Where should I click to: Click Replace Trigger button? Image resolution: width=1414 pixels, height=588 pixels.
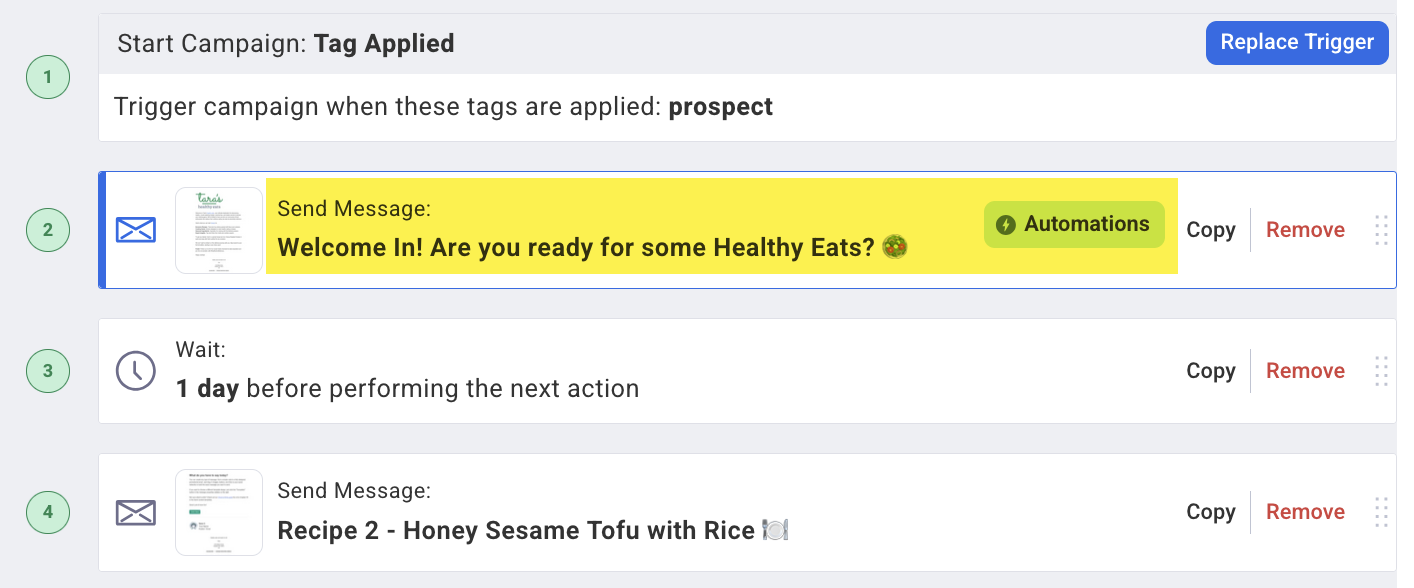(1297, 43)
